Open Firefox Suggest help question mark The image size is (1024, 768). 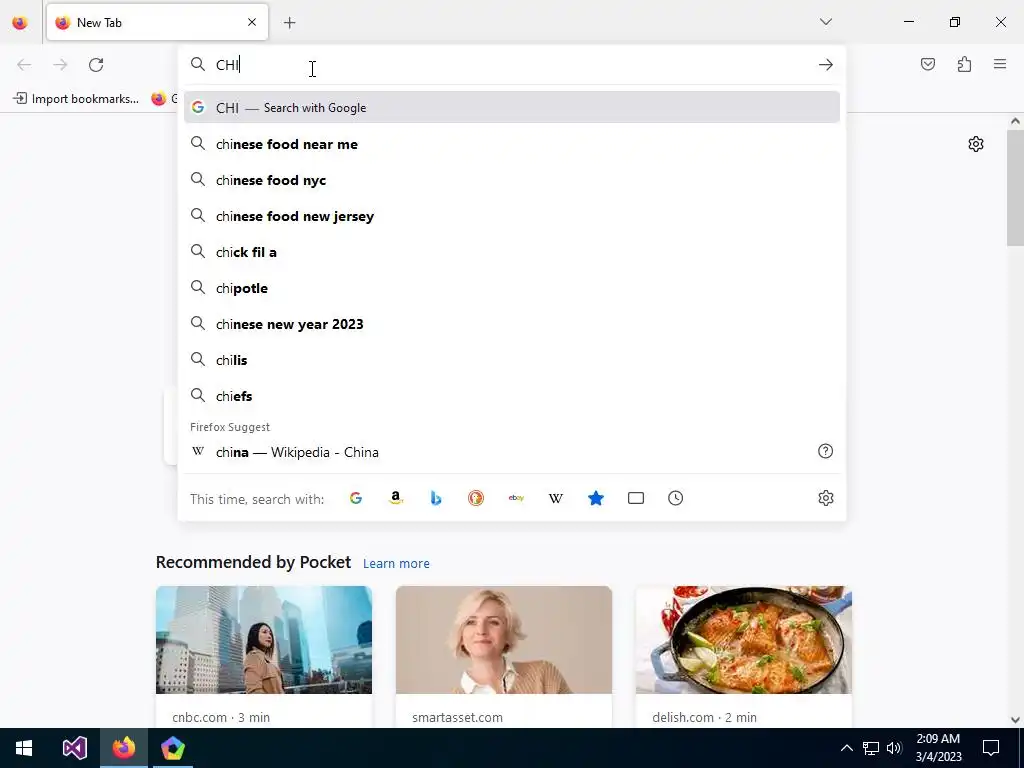point(825,451)
